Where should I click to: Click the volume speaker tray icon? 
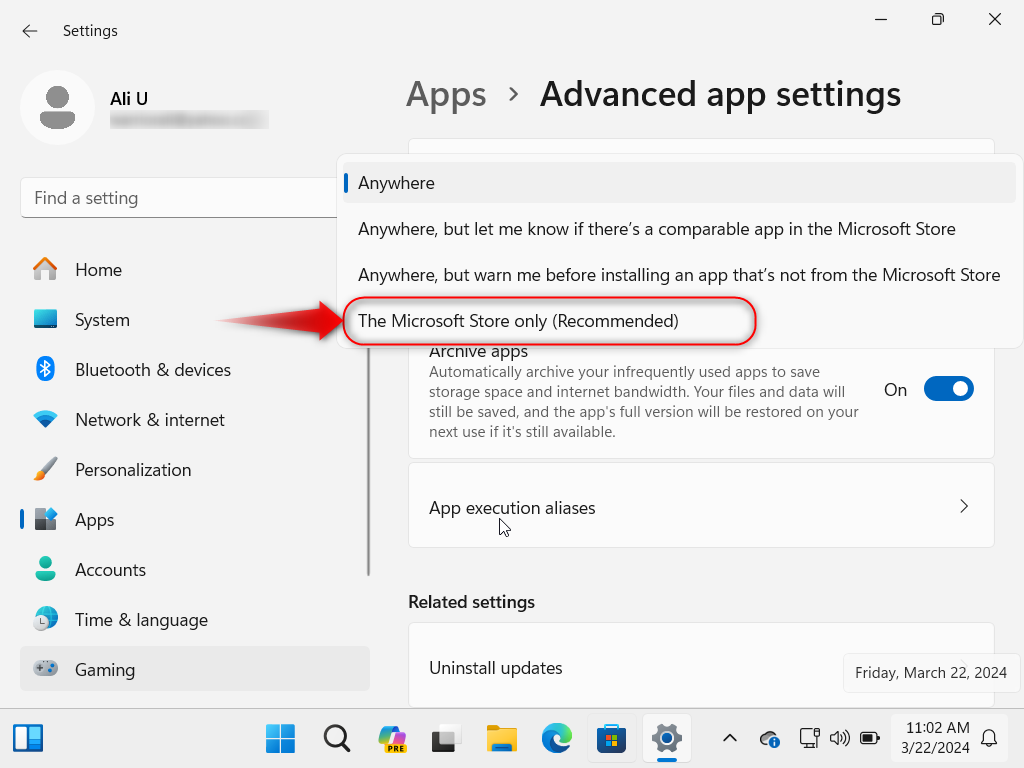coord(839,739)
